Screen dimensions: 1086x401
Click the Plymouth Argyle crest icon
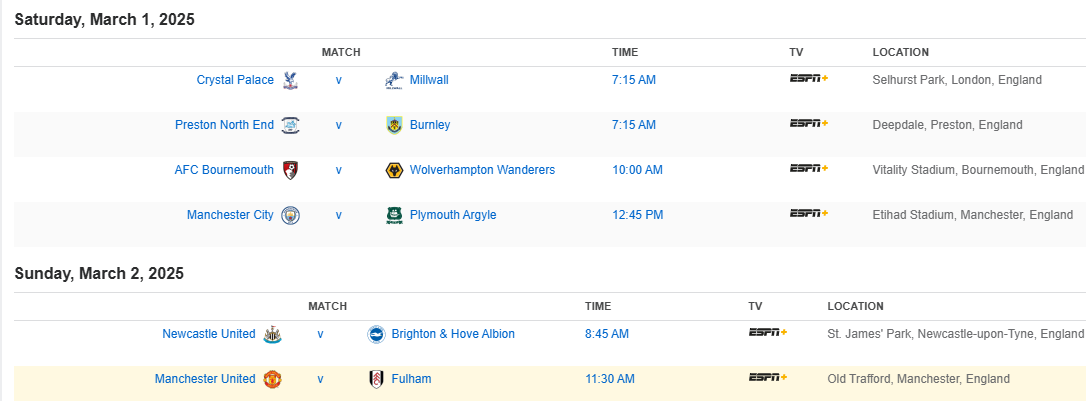tap(394, 215)
